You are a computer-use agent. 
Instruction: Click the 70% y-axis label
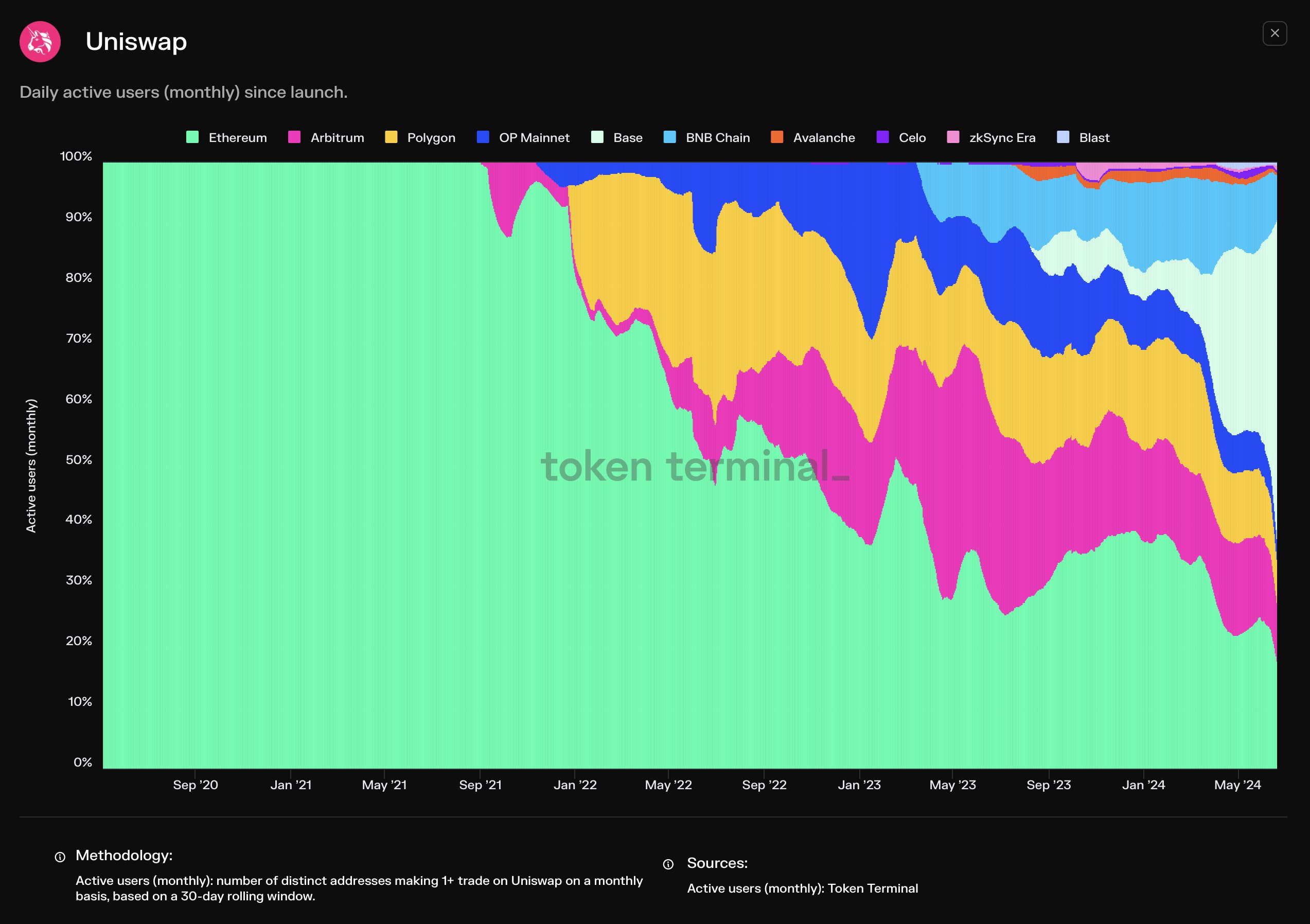[x=79, y=339]
